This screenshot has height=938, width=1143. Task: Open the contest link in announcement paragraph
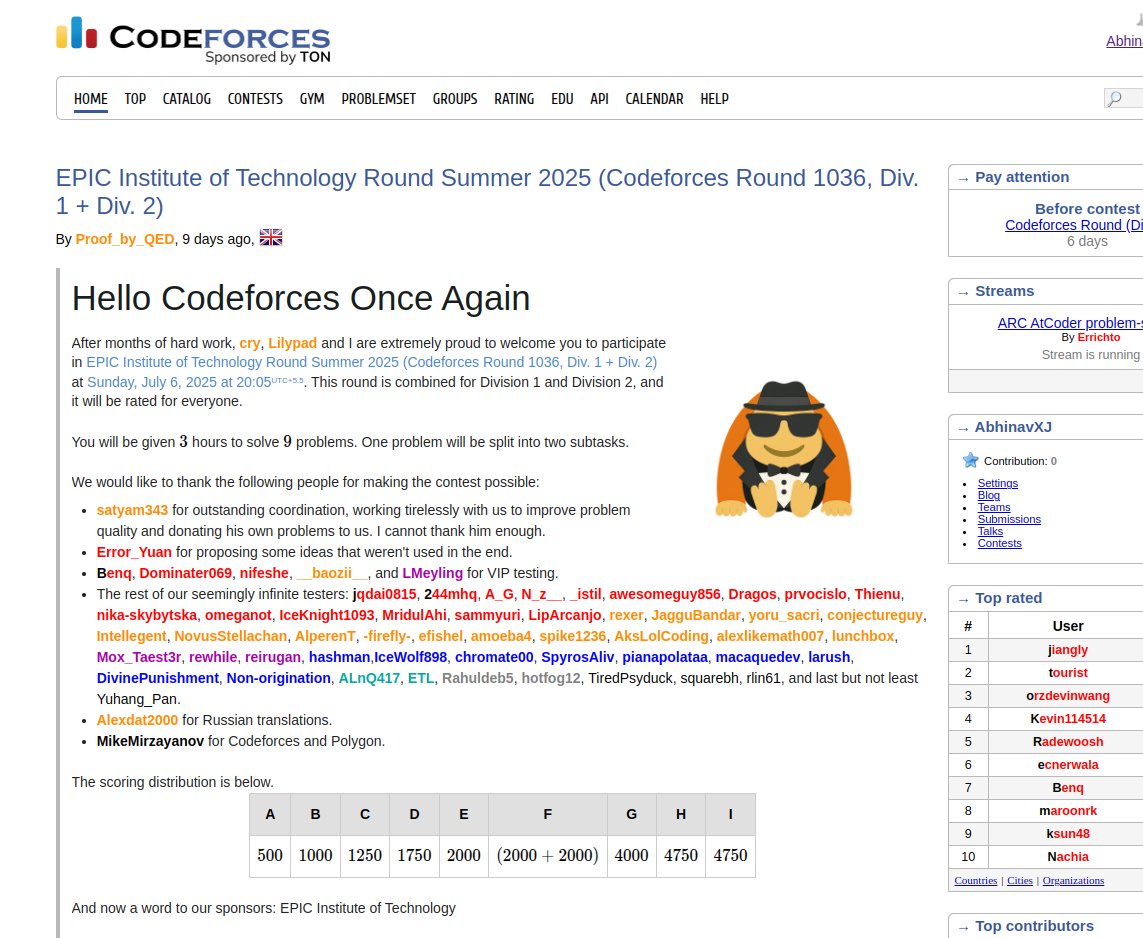coord(372,362)
